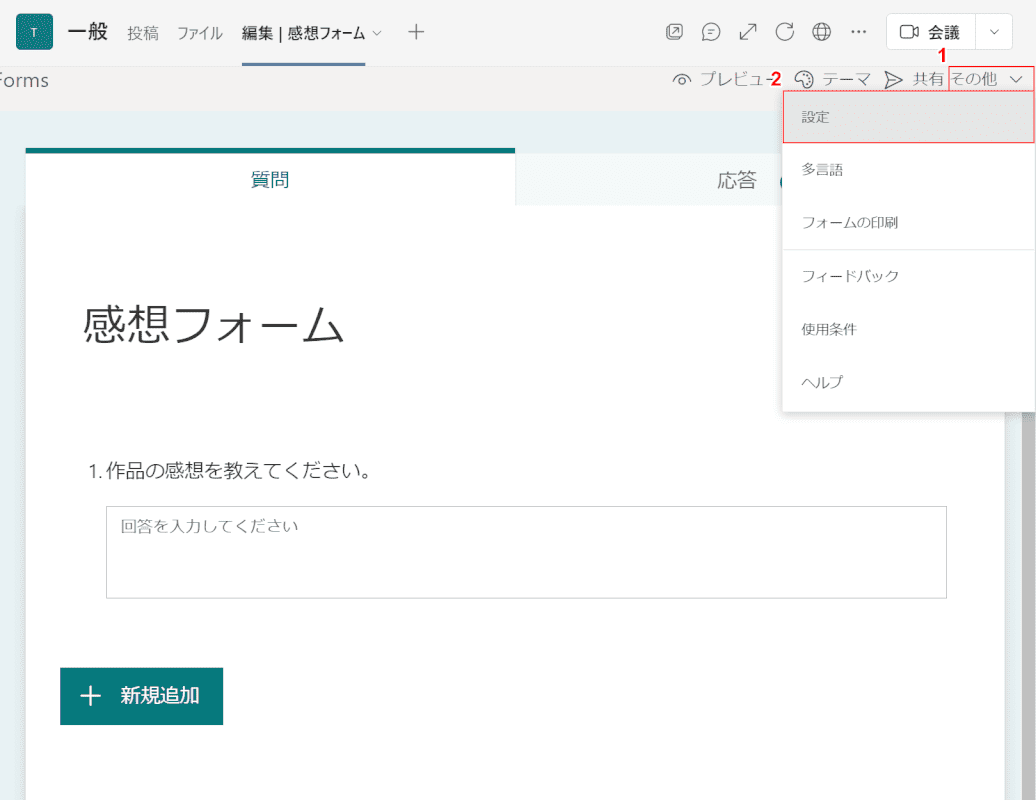1036x800 pixels.
Task: Expand the tab with the diagonal arrows icon
Action: click(x=748, y=32)
